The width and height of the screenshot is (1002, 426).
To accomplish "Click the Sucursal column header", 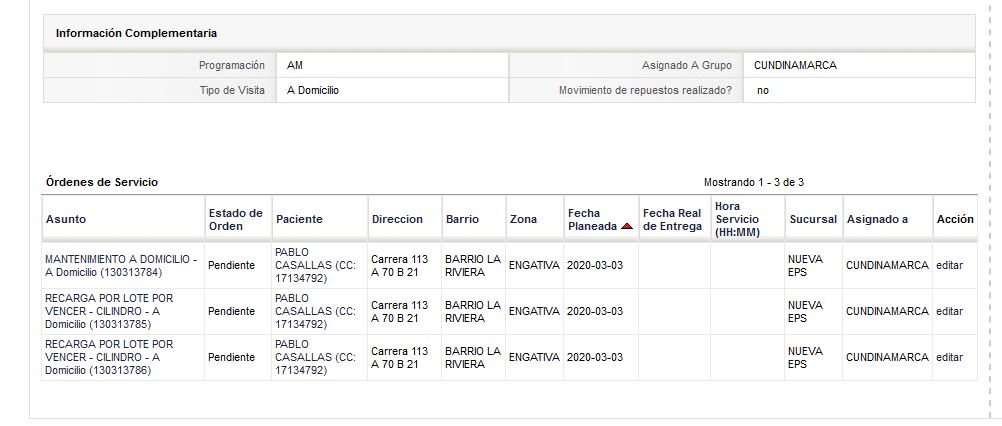I will pos(813,219).
